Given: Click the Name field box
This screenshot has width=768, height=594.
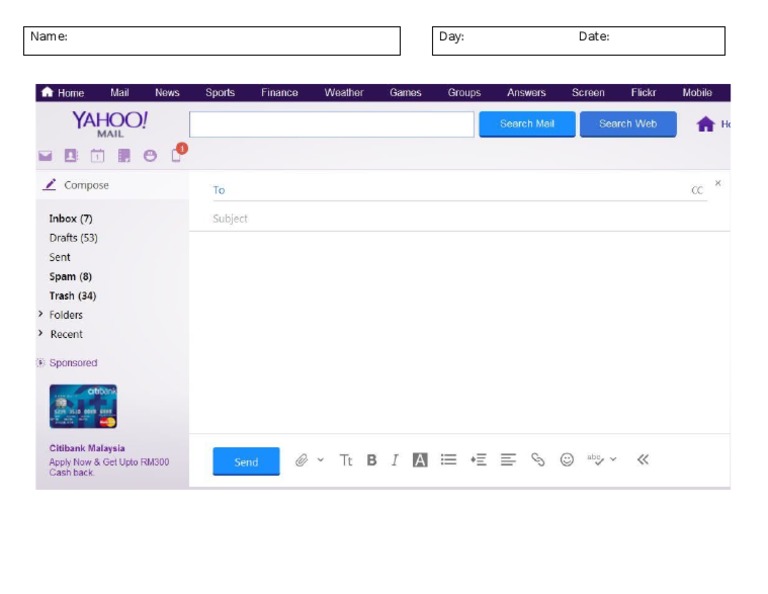Looking at the screenshot, I should click(212, 41).
